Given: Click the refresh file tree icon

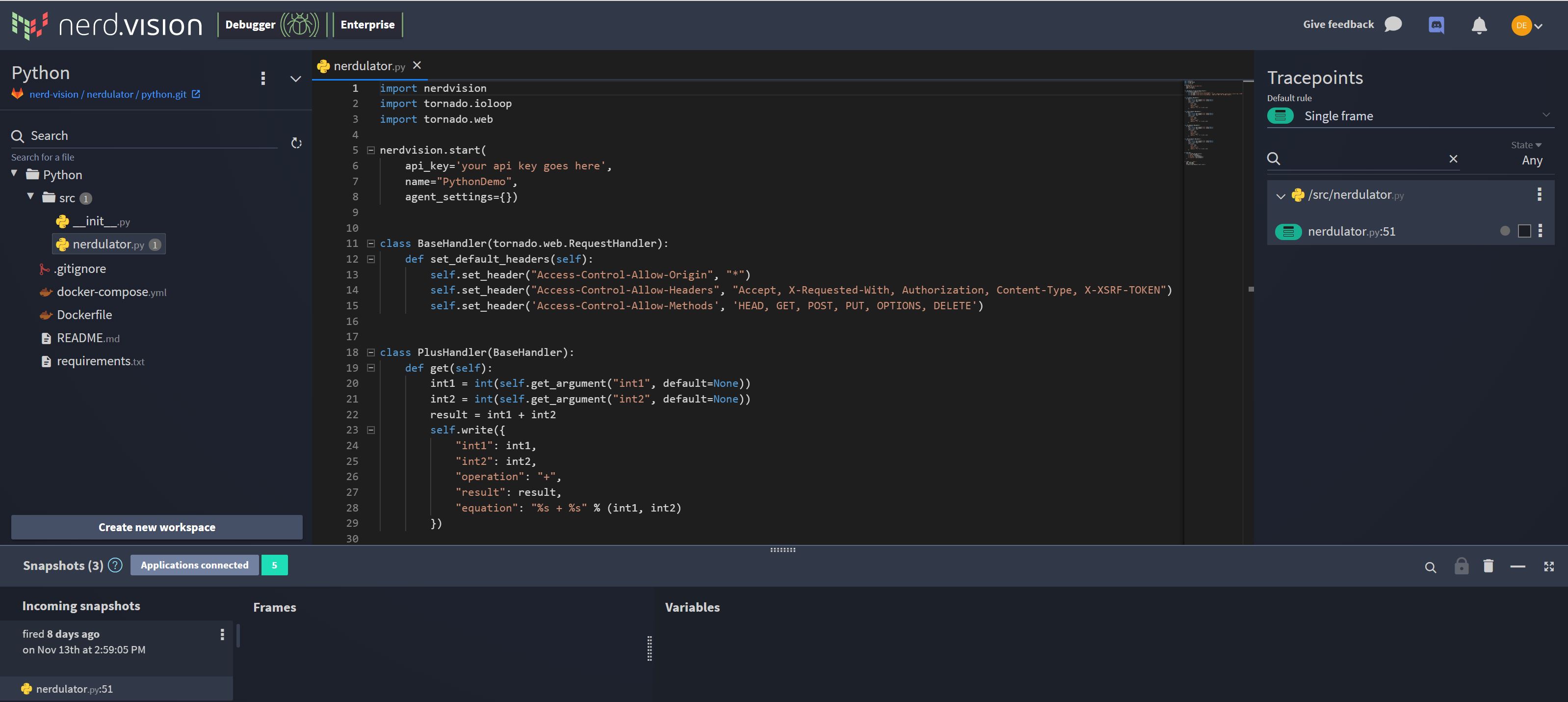Looking at the screenshot, I should click(296, 142).
